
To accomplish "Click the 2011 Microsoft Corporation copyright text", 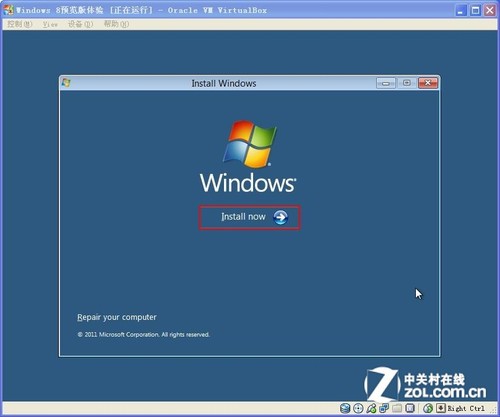I will click(144, 334).
